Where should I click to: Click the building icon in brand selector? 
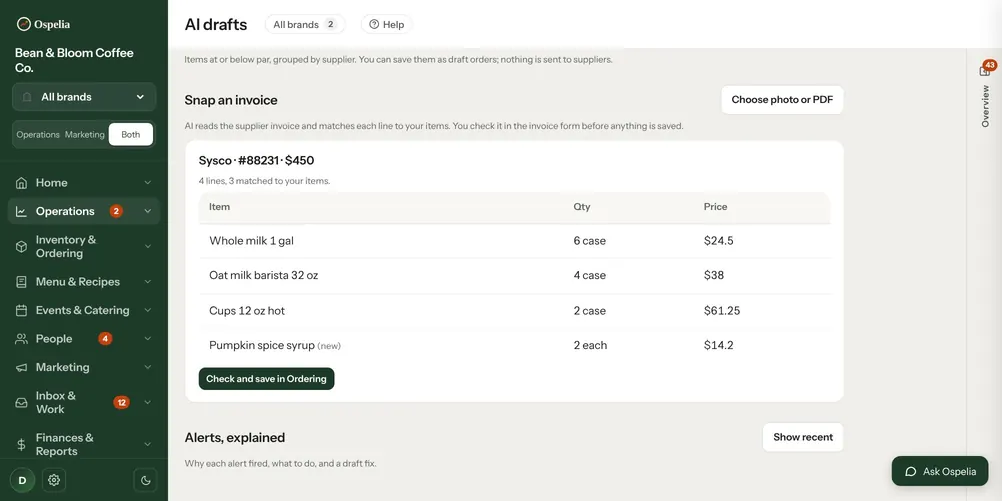pos(27,97)
